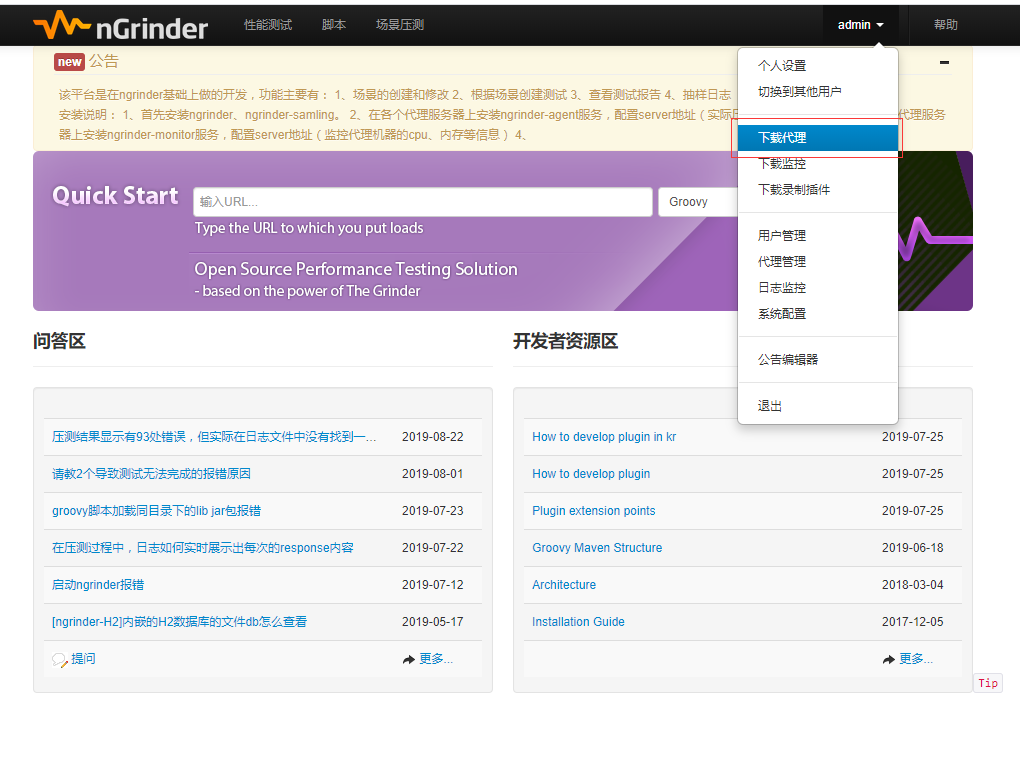Screen dimensions: 1020x766
Task: Collapse the 公告 announcement panel
Action: pos(944,62)
